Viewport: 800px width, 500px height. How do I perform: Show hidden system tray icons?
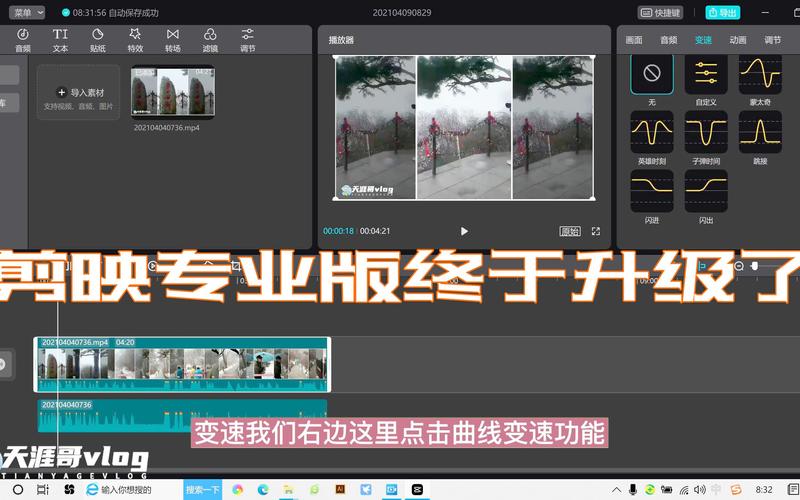[616, 490]
